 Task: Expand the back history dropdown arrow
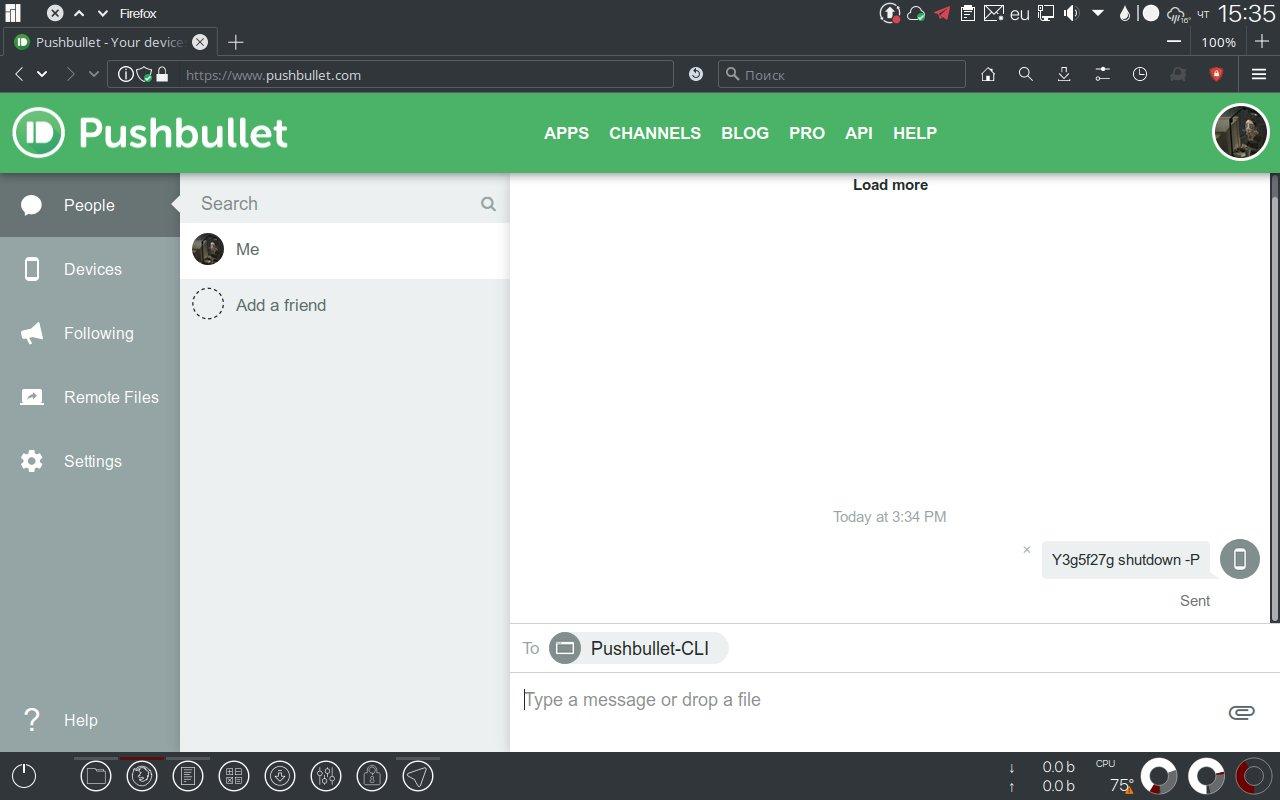click(x=42, y=74)
